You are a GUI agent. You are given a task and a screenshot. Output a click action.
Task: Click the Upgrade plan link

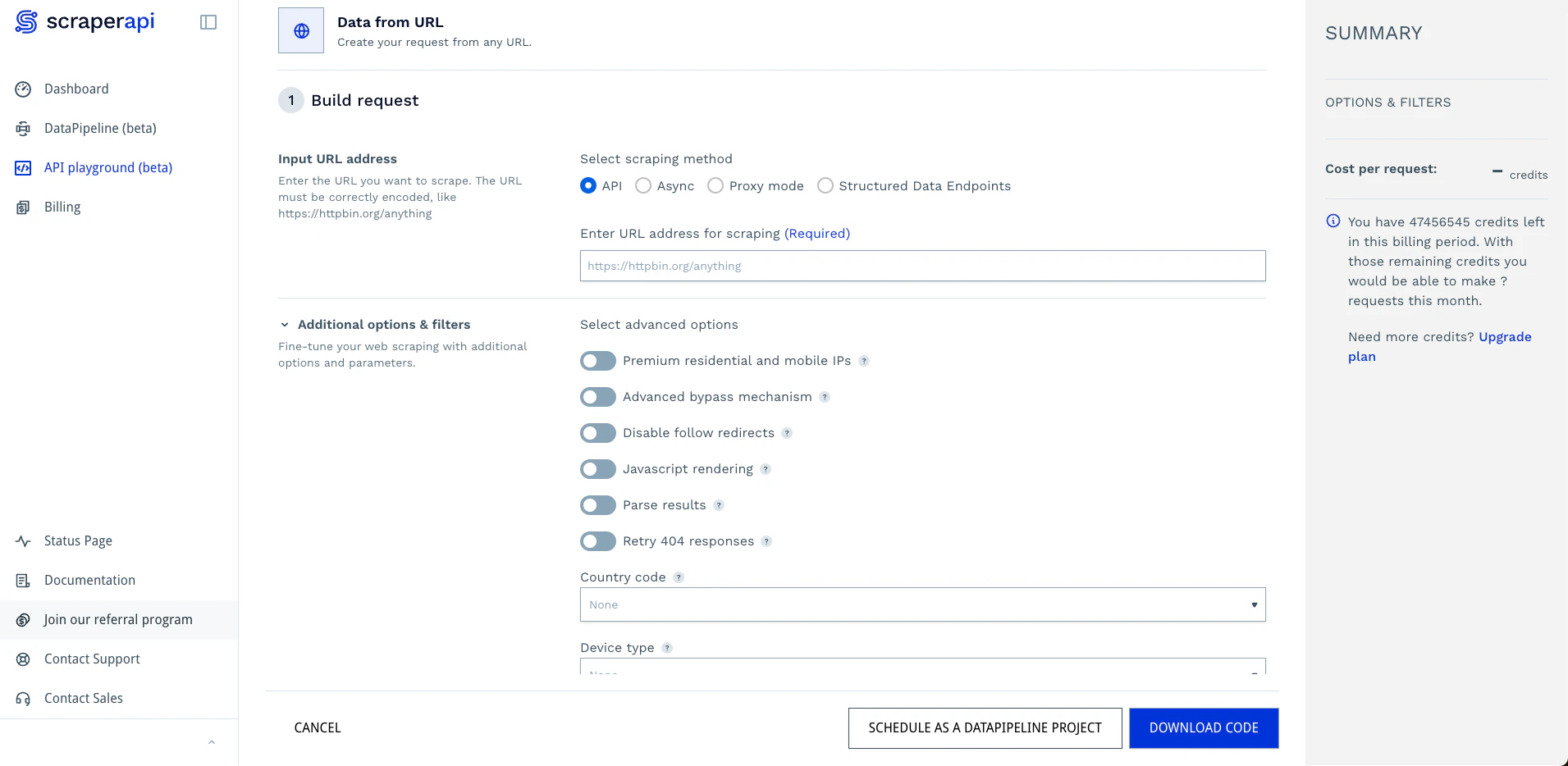pyautogui.click(x=1506, y=337)
